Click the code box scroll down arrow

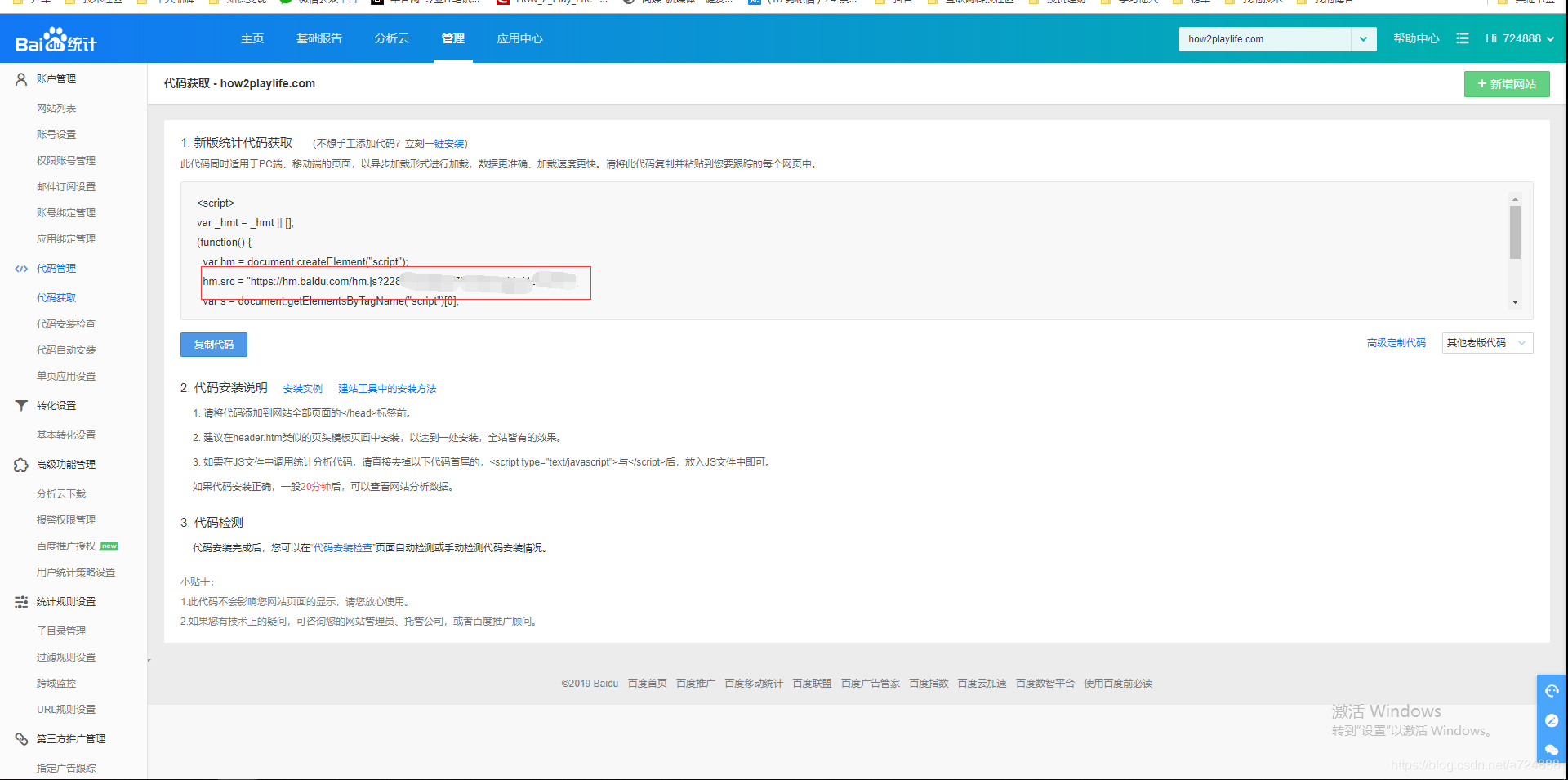coord(1515,302)
